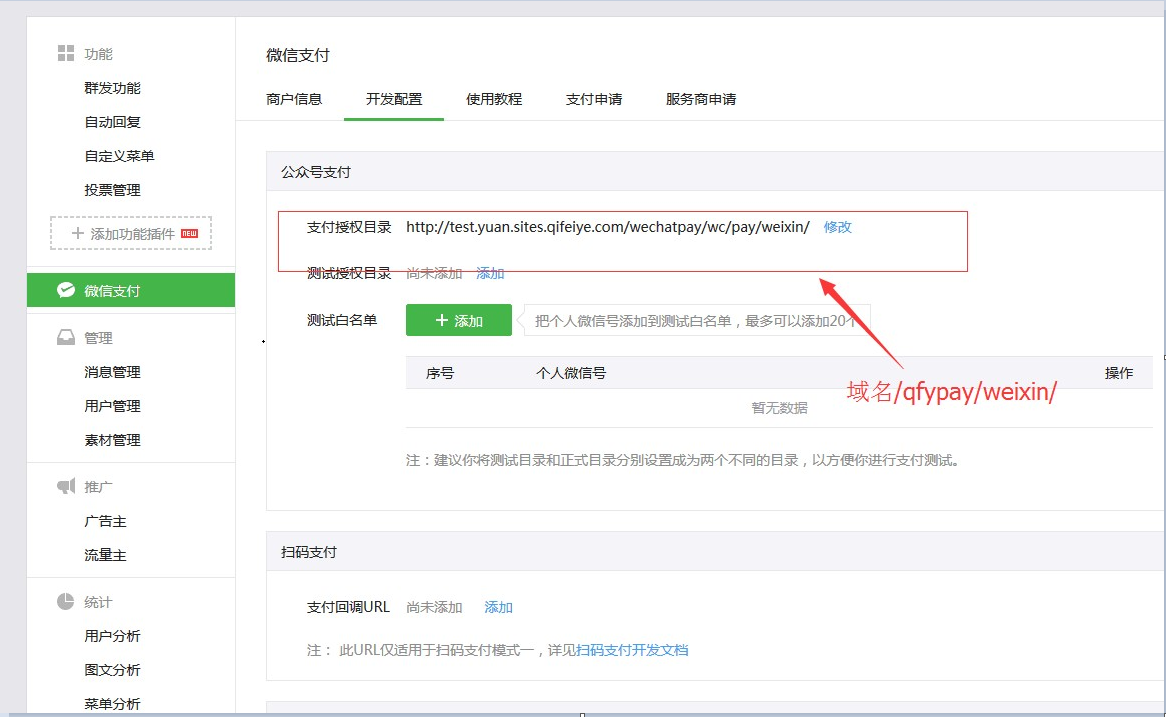1166x717 pixels.
Task: Switch to the 商户信息 tab
Action: click(x=294, y=99)
